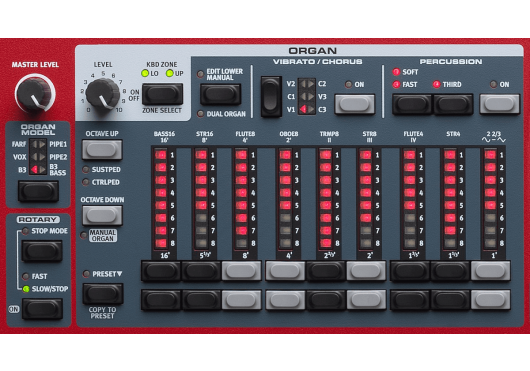This screenshot has width=530, height=371.
Task: Click the Rotary Slow/Stop green LED
Action: [26, 289]
